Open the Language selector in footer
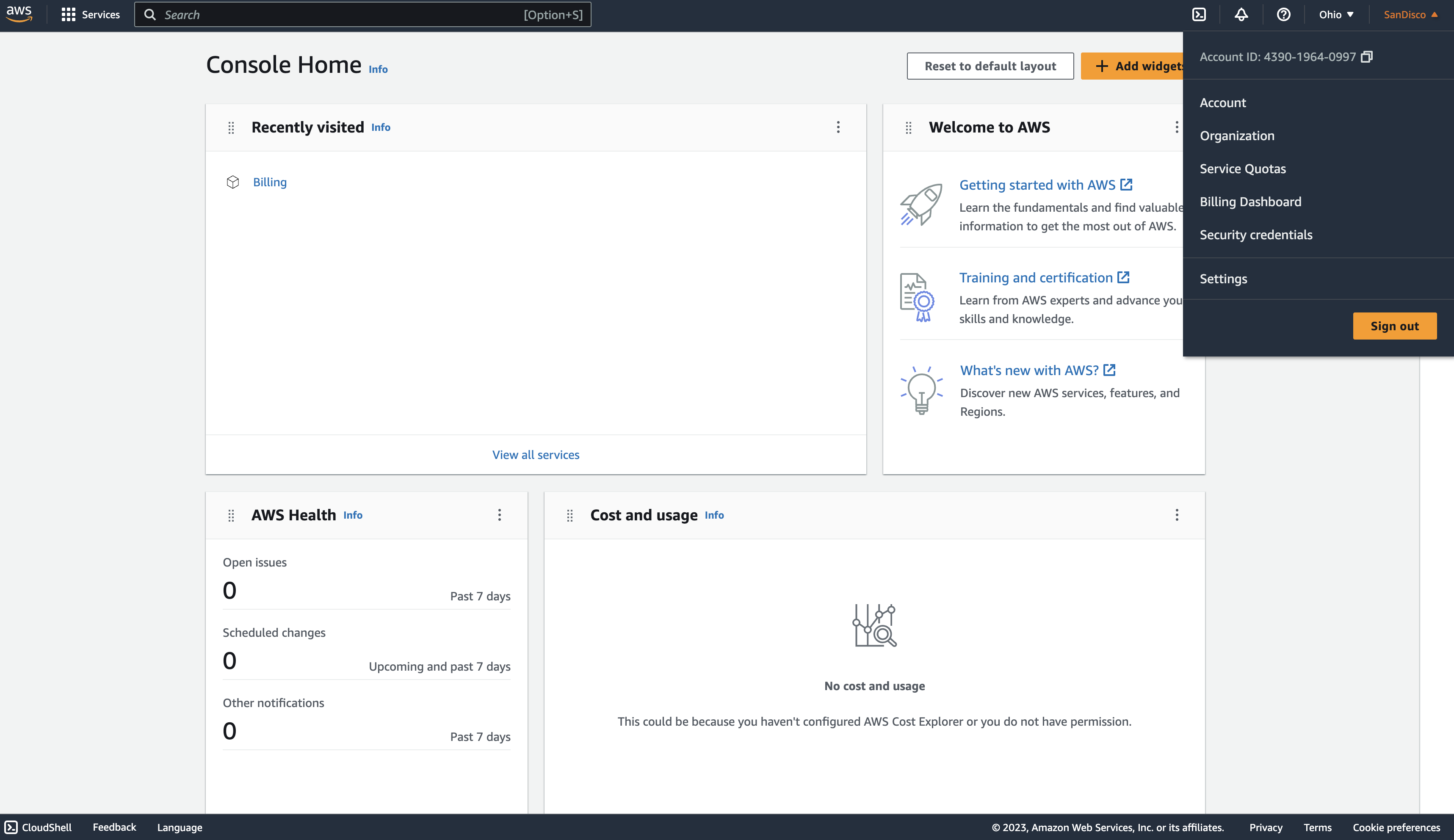 [180, 827]
